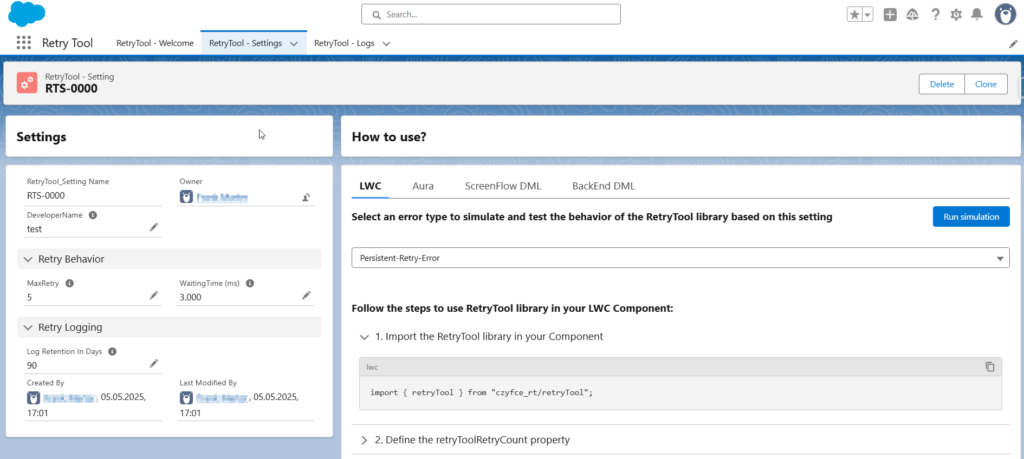Open the Persistent-Retry-Error error type dropdown
The image size is (1024, 459).
(x=680, y=258)
